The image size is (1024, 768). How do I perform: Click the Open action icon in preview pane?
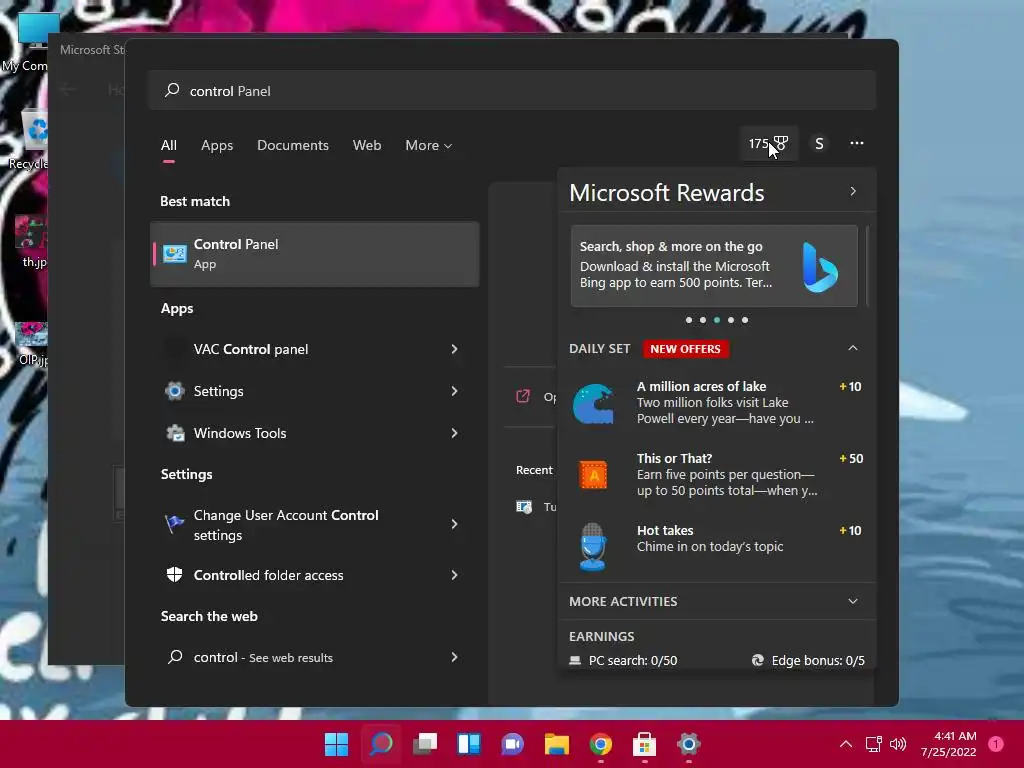point(523,396)
